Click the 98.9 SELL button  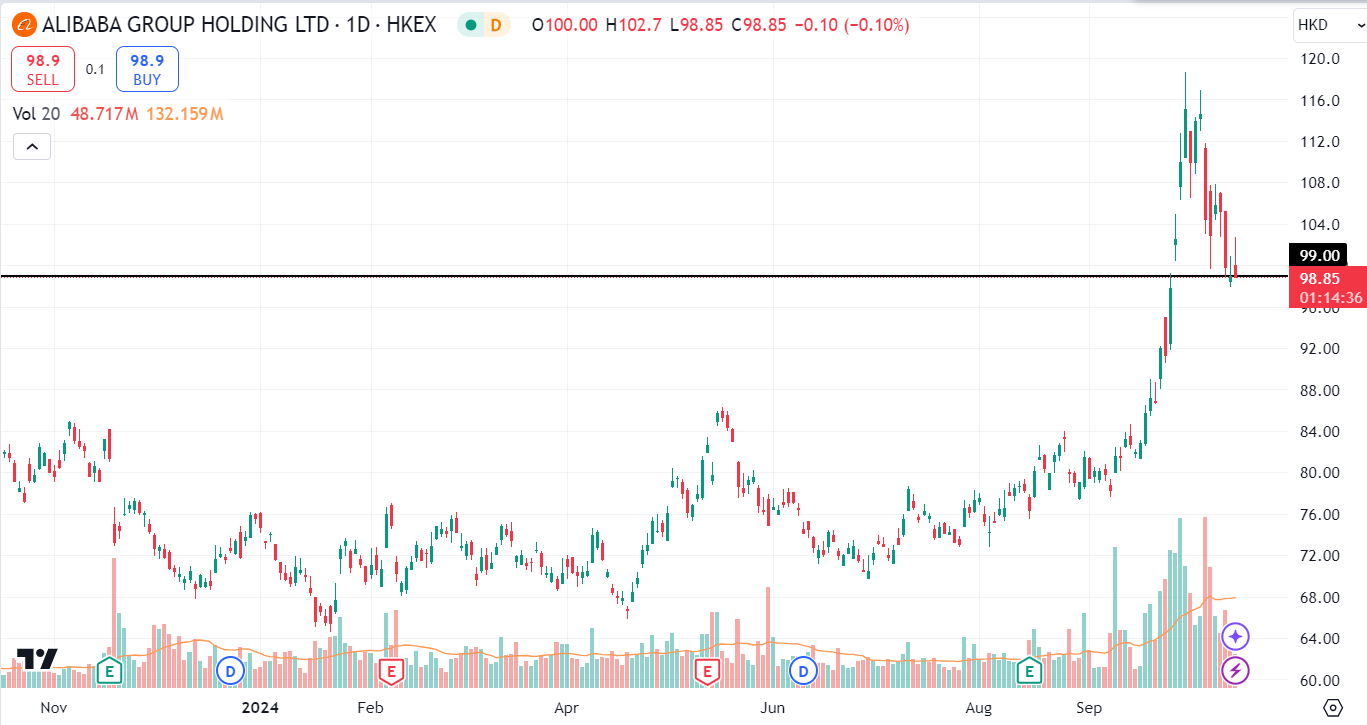coord(43,70)
